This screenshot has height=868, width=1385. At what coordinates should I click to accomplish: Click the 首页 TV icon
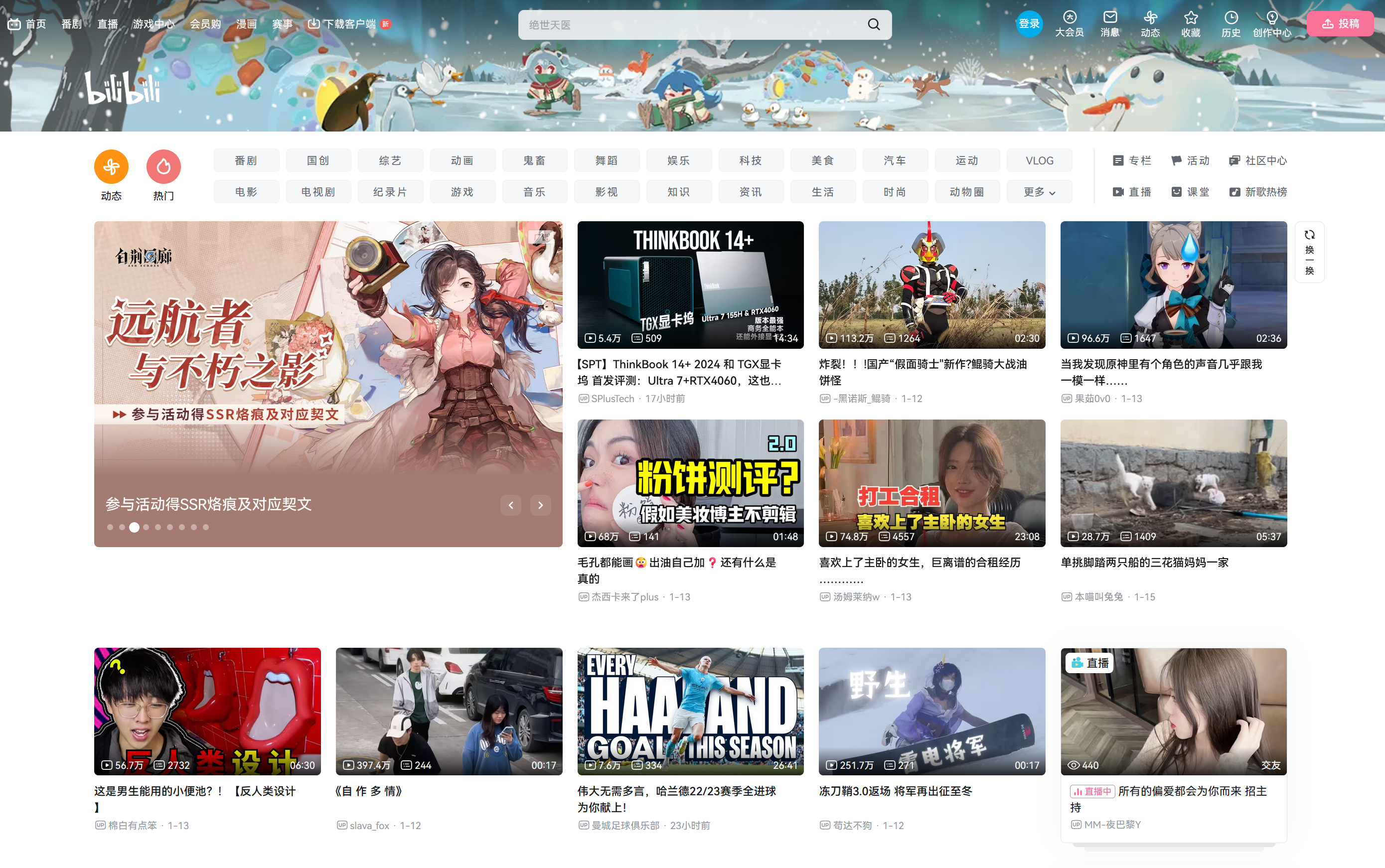[x=14, y=24]
